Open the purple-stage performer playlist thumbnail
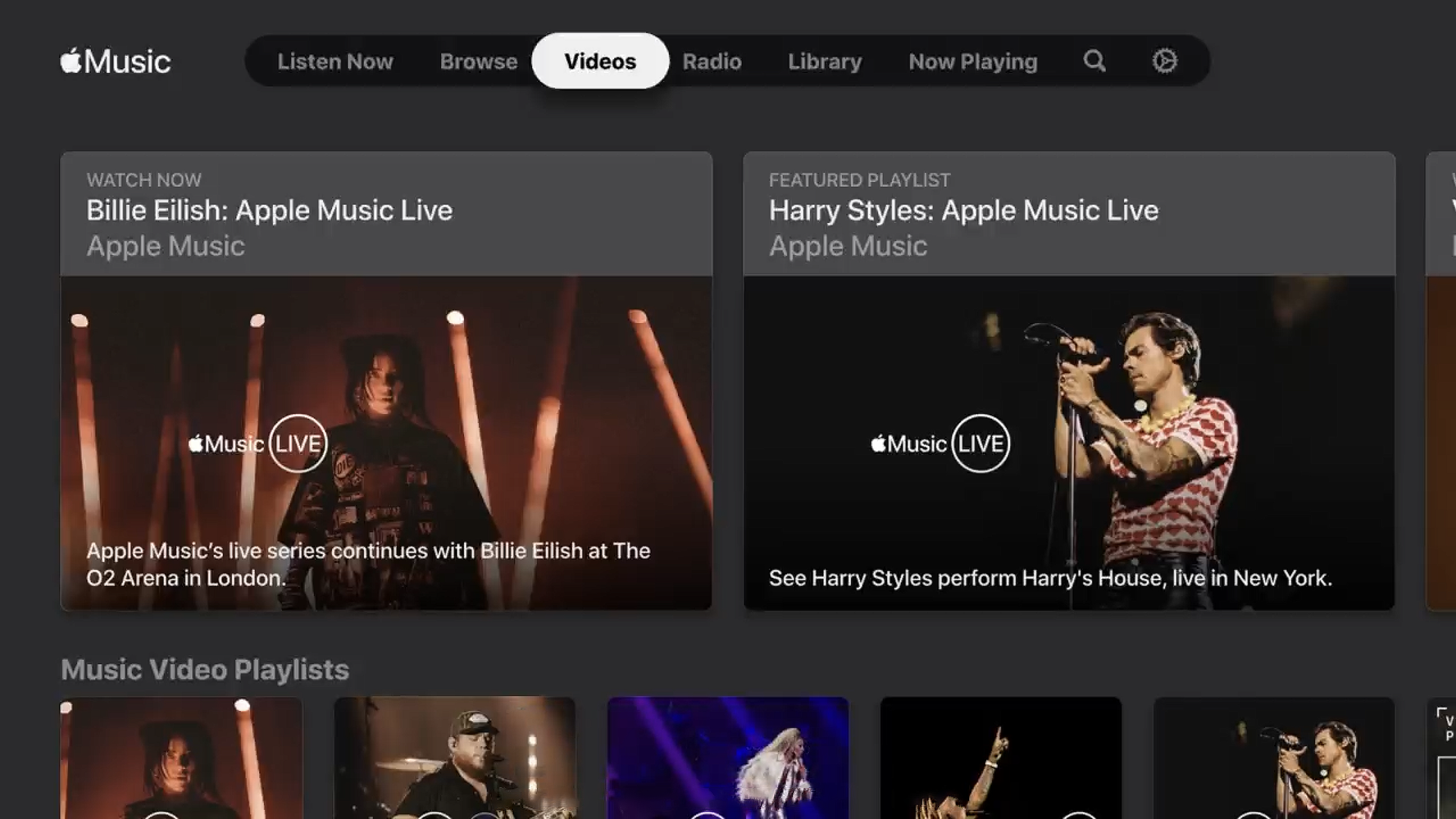Image resolution: width=1456 pixels, height=819 pixels. (x=728, y=758)
